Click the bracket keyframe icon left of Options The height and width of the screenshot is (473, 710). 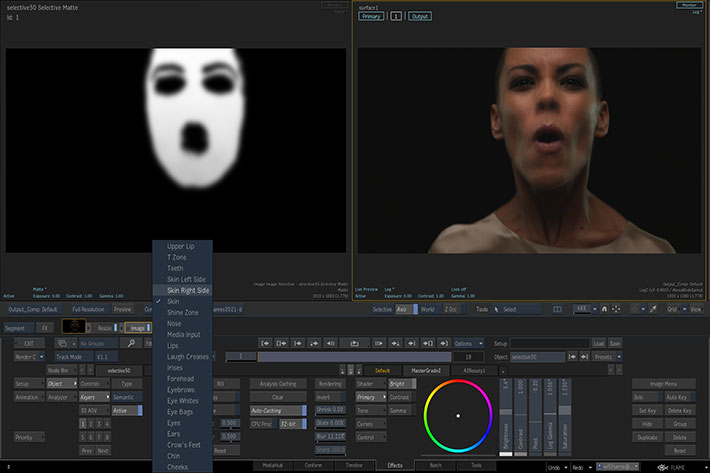(428, 344)
